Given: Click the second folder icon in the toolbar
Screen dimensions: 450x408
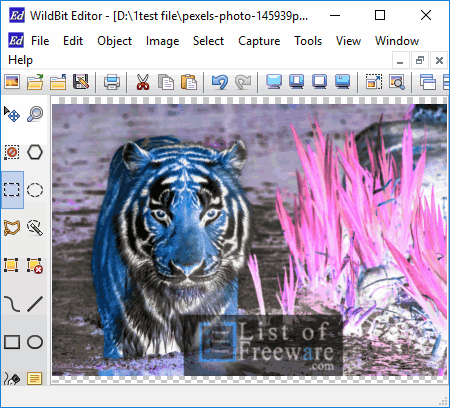Looking at the screenshot, I should [x=58, y=82].
